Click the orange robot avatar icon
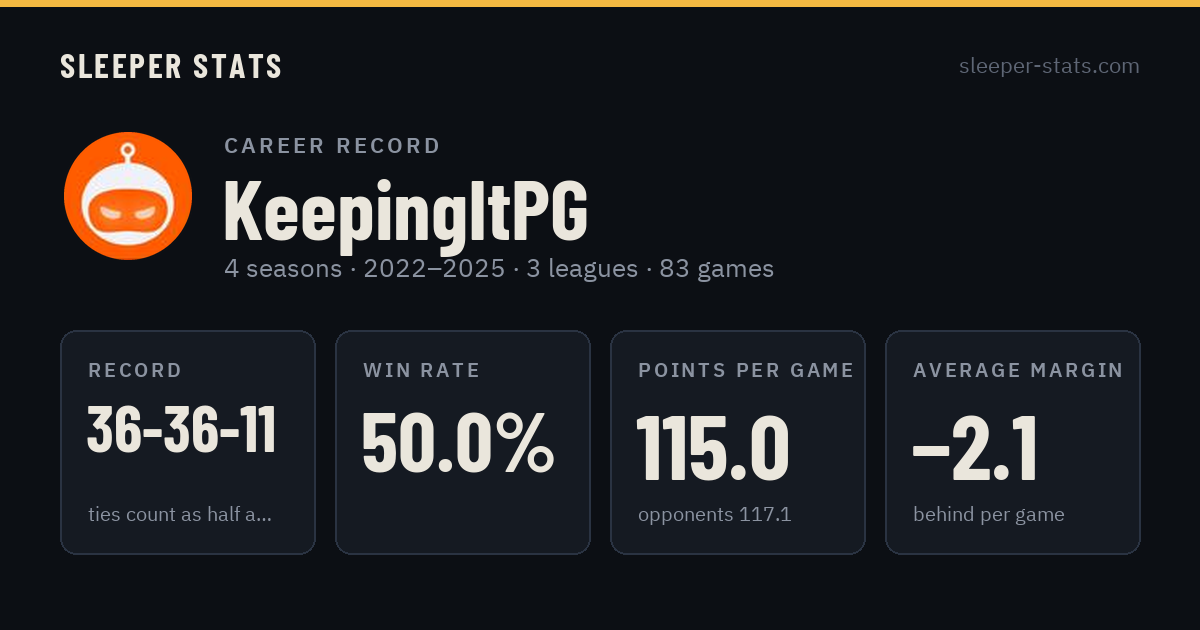This screenshot has height=630, width=1200. coord(128,196)
